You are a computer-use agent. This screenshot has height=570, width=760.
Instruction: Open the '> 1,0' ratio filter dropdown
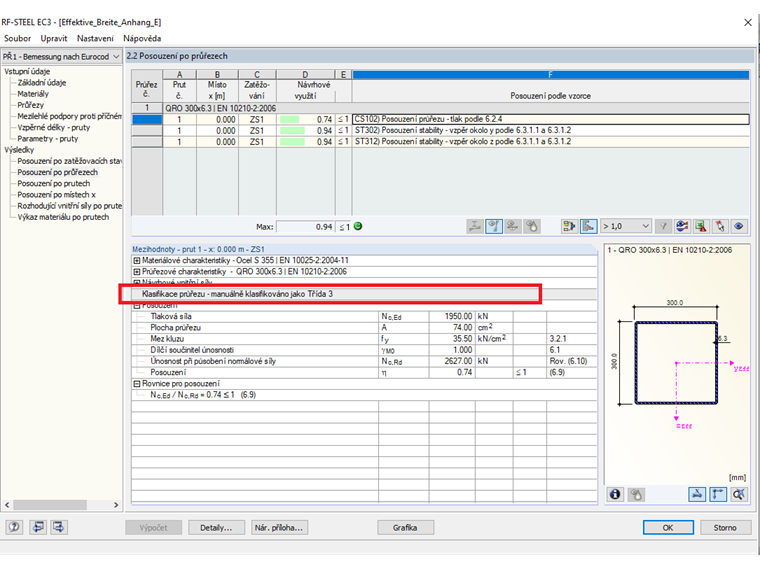coord(625,226)
